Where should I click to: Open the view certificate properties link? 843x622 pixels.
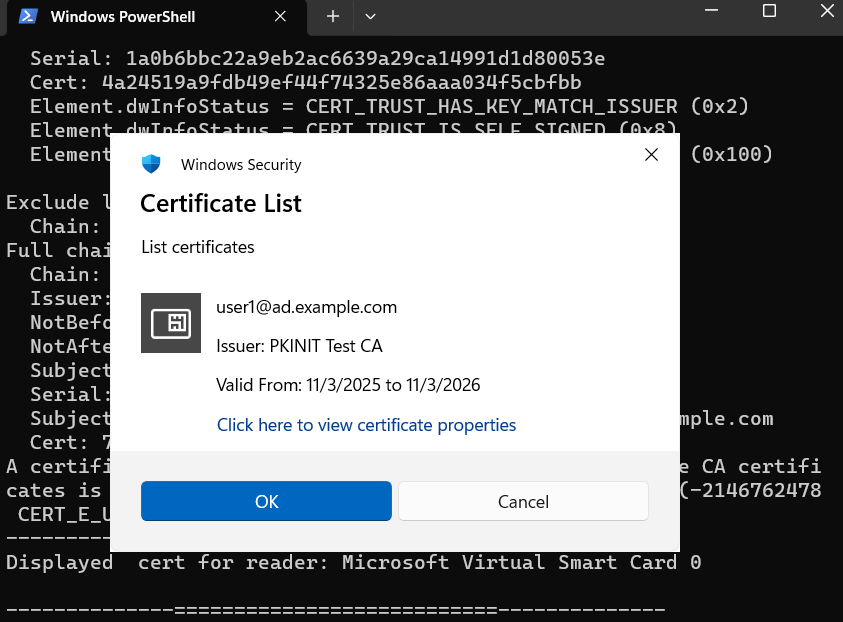pyautogui.click(x=366, y=425)
